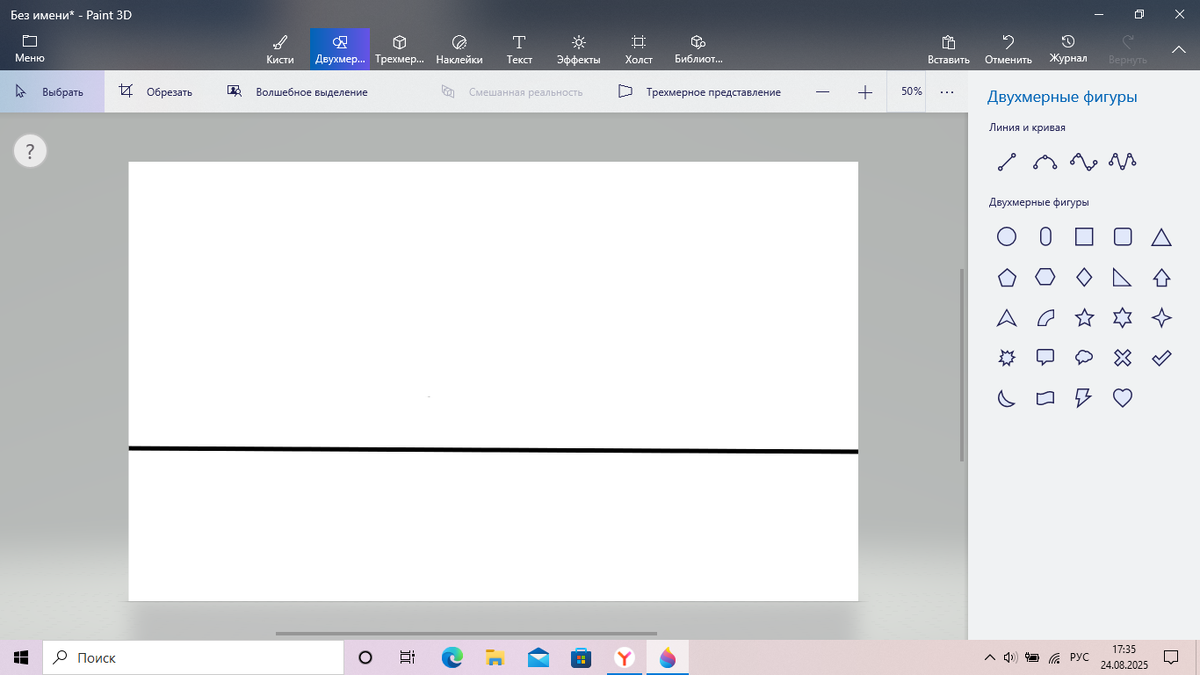Toggle Трехмерное представление 3D view

coord(699,92)
